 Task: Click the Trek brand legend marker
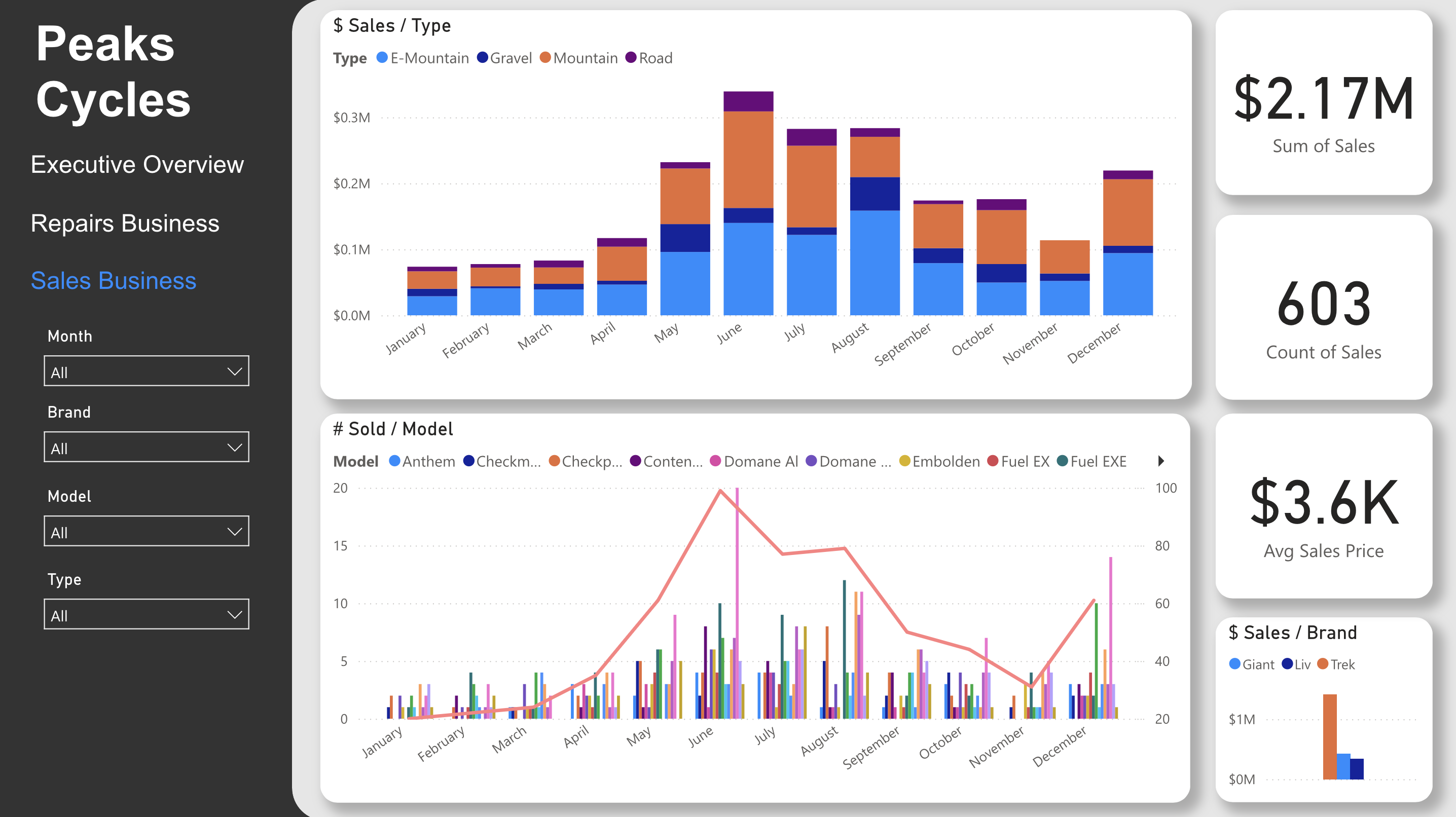pyautogui.click(x=1323, y=664)
